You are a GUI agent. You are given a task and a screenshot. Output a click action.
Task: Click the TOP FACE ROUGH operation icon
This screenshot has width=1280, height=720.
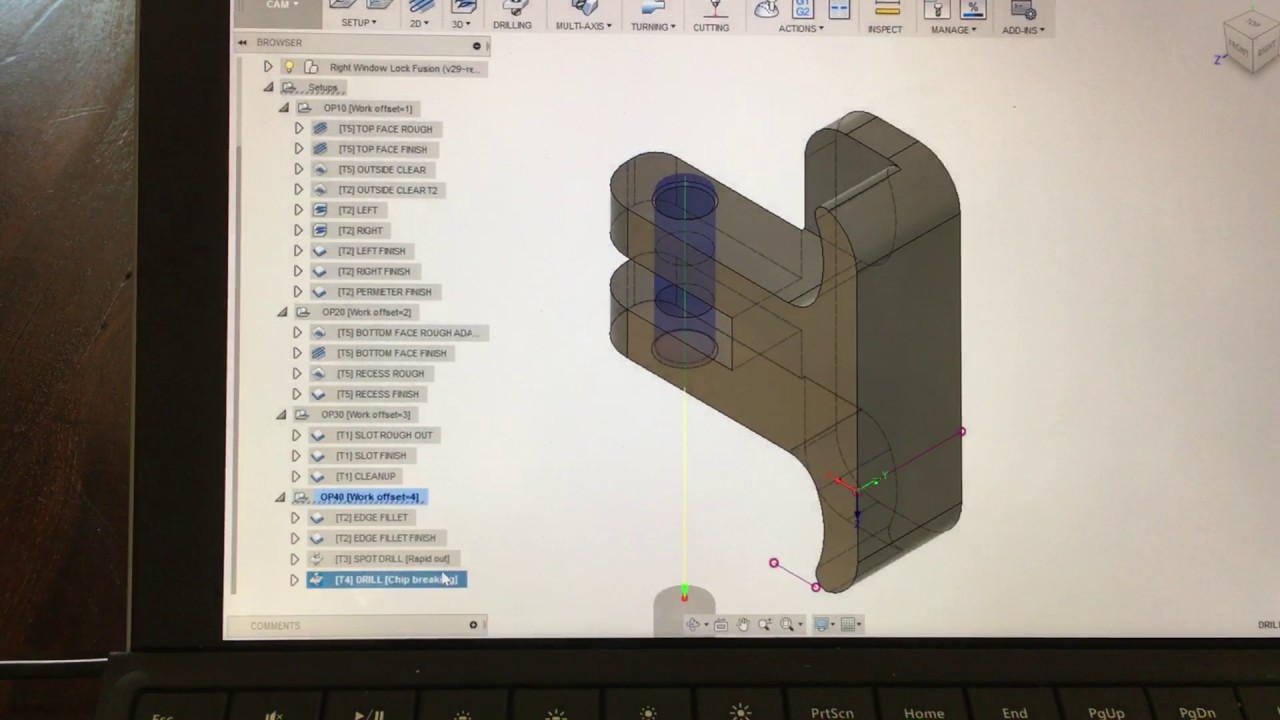[320, 129]
